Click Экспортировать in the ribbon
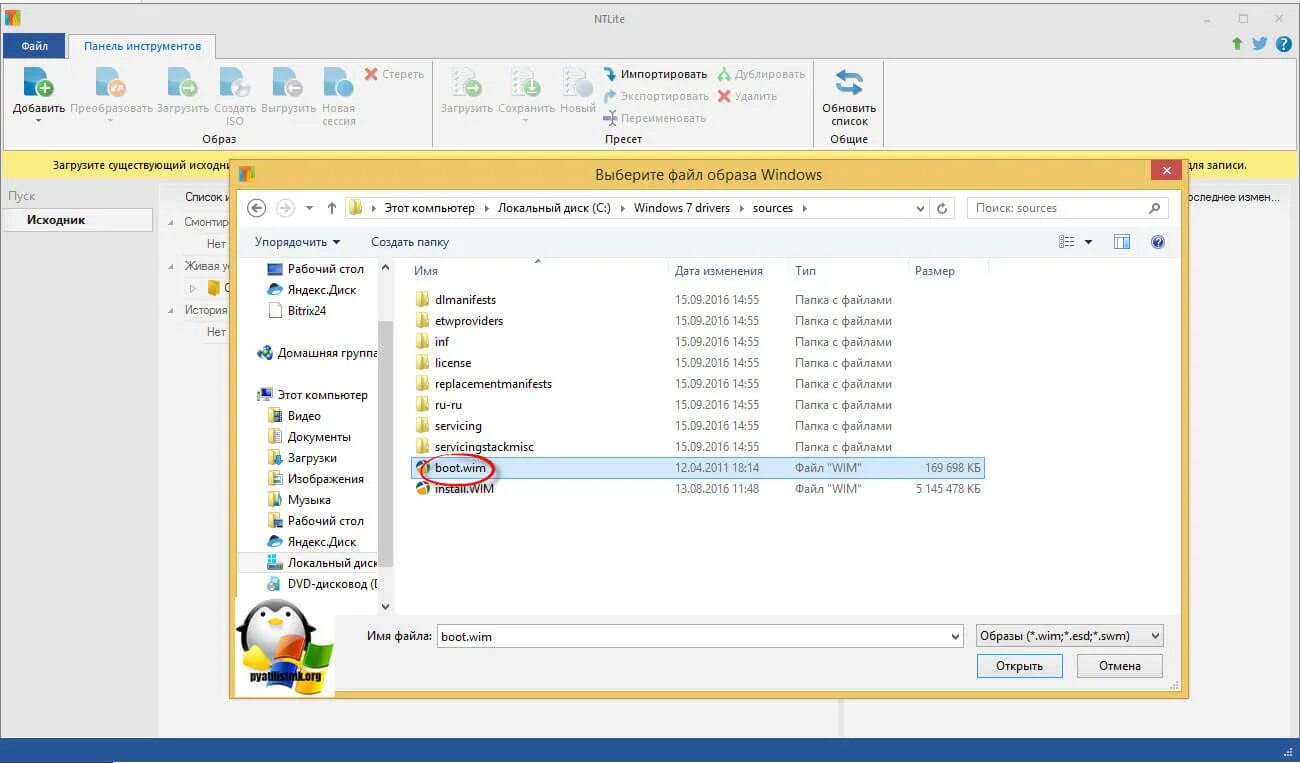This screenshot has height=763, width=1300. click(655, 96)
